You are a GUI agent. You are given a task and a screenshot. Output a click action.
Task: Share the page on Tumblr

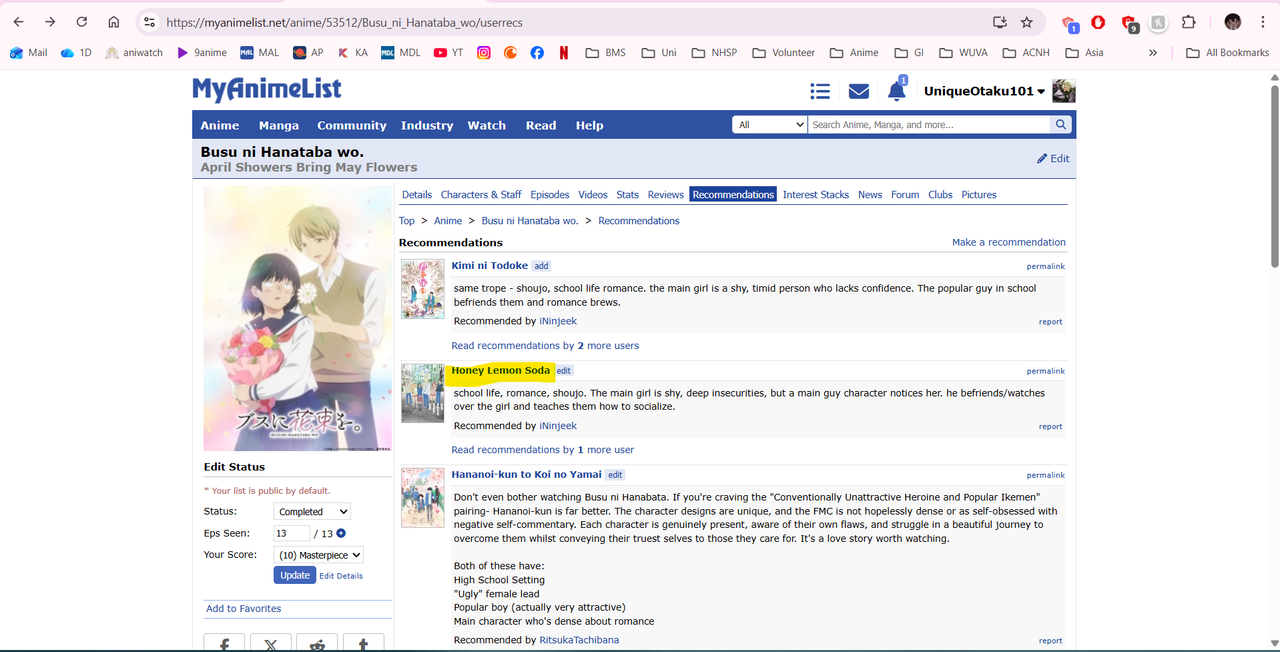[363, 643]
